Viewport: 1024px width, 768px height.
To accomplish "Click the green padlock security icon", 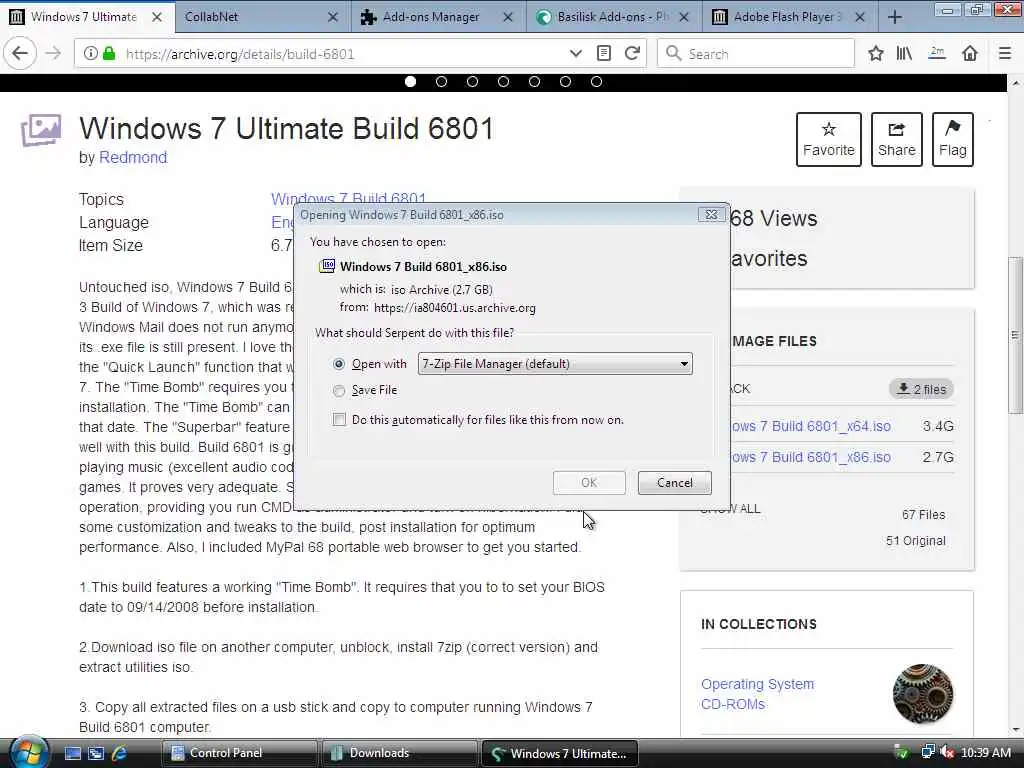I will (109, 54).
